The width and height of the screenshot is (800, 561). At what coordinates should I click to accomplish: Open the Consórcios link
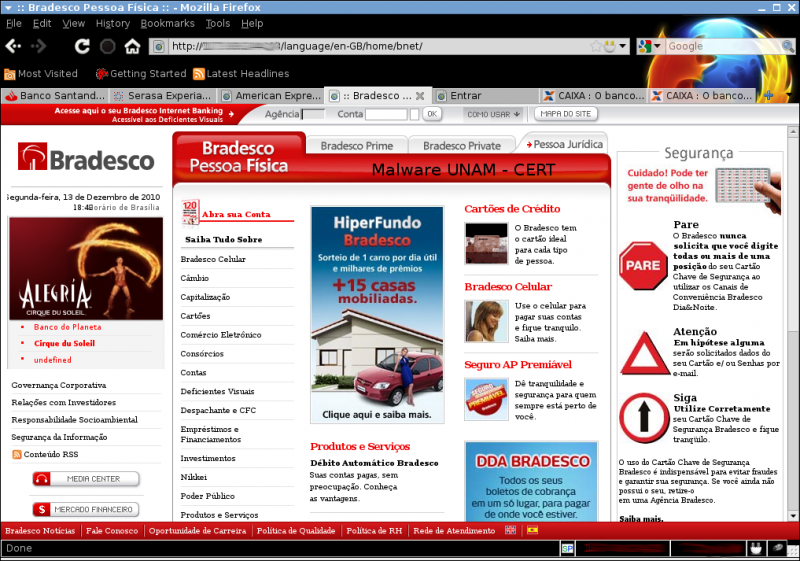point(202,354)
